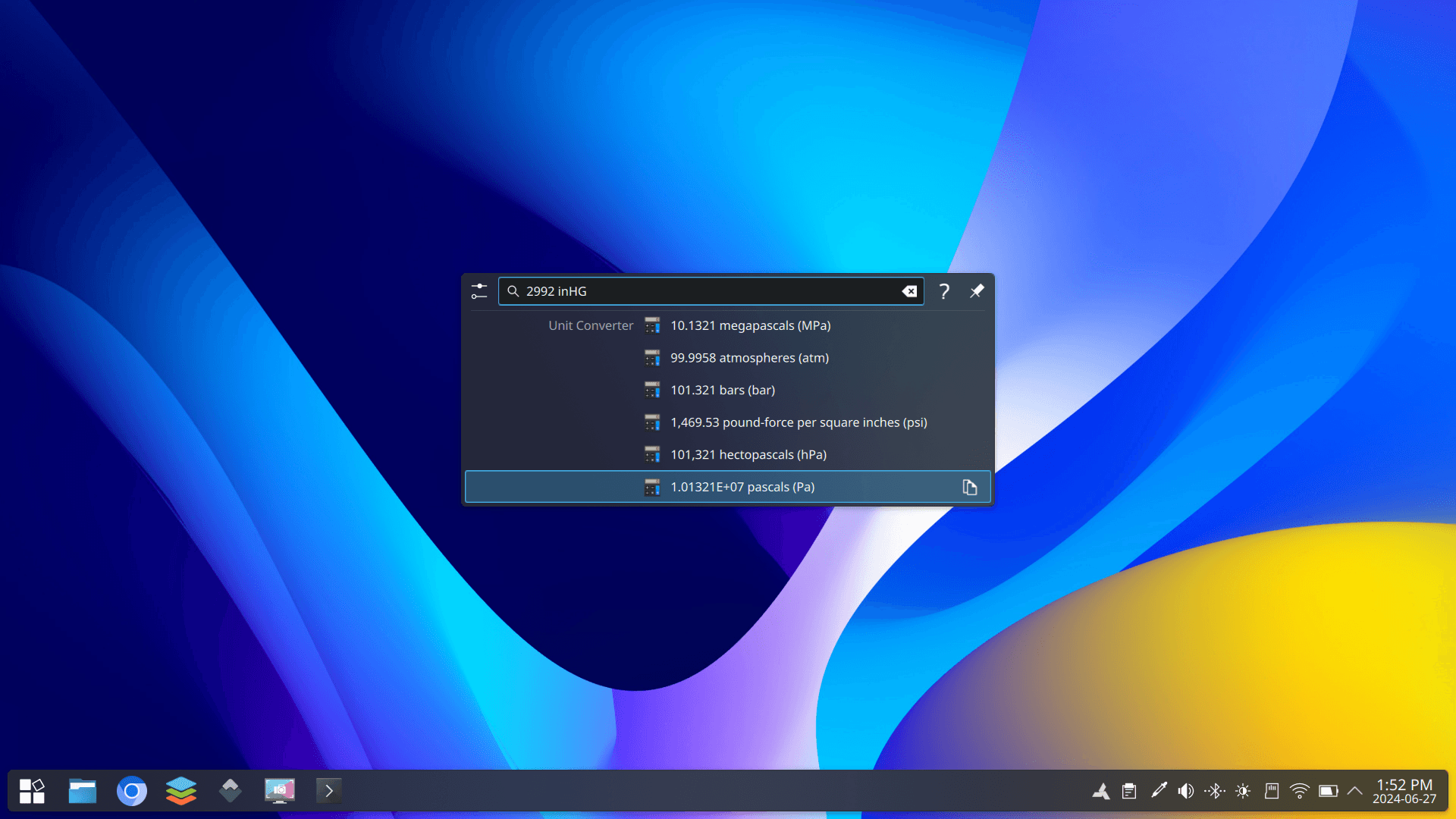Select the 10.1321 megapascals result
The width and height of the screenshot is (1456, 819).
point(728,325)
